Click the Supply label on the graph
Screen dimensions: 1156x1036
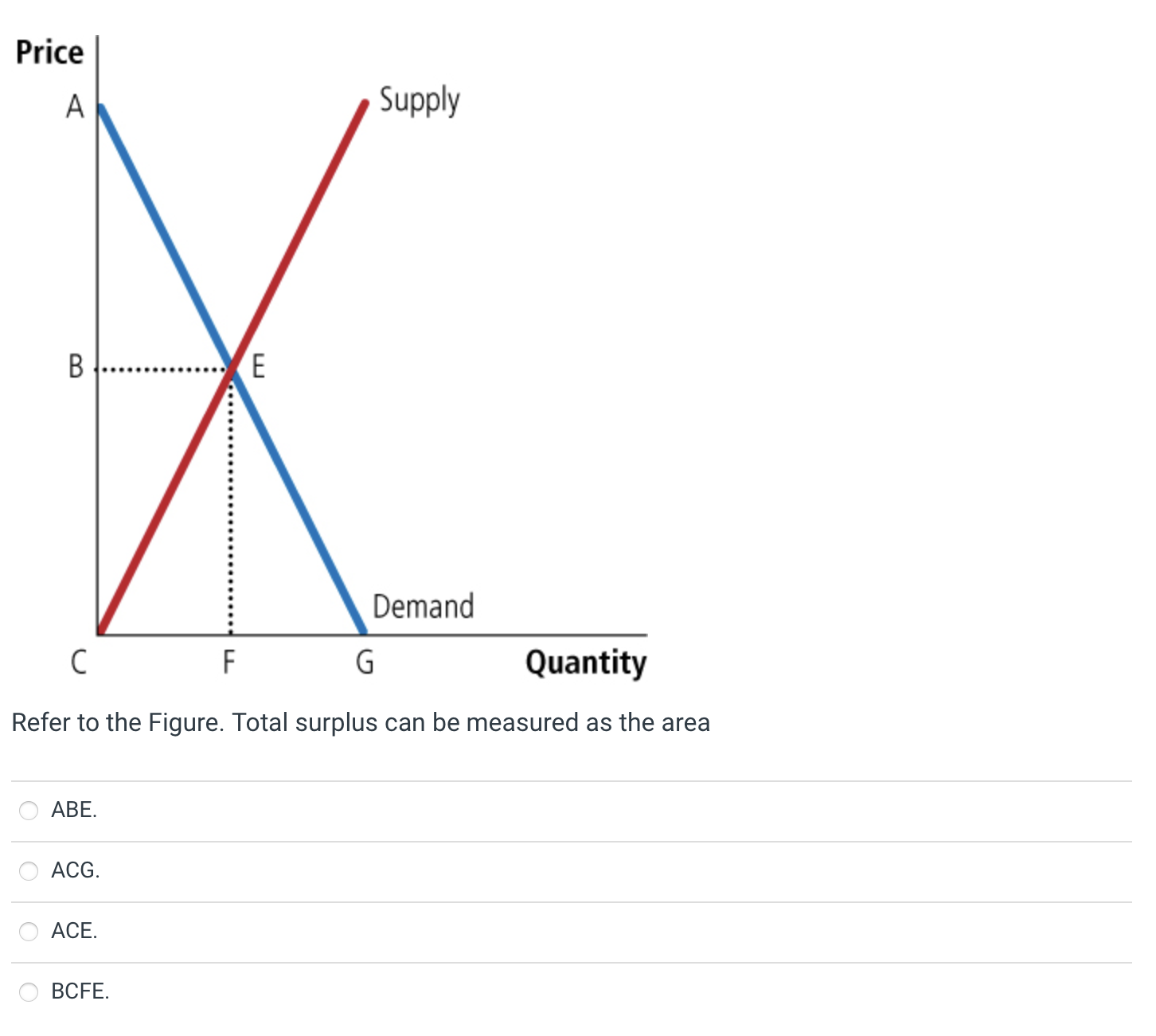pos(420,100)
